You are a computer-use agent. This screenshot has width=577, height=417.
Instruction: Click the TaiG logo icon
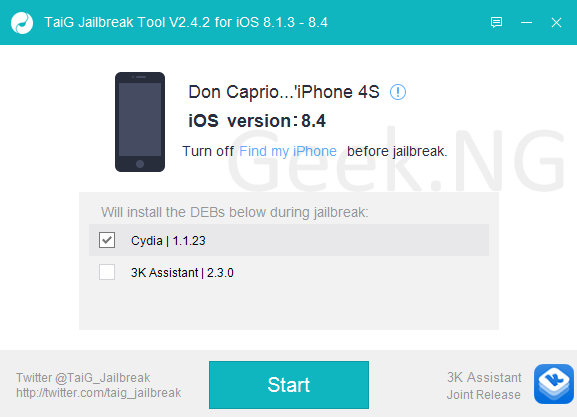[22, 23]
